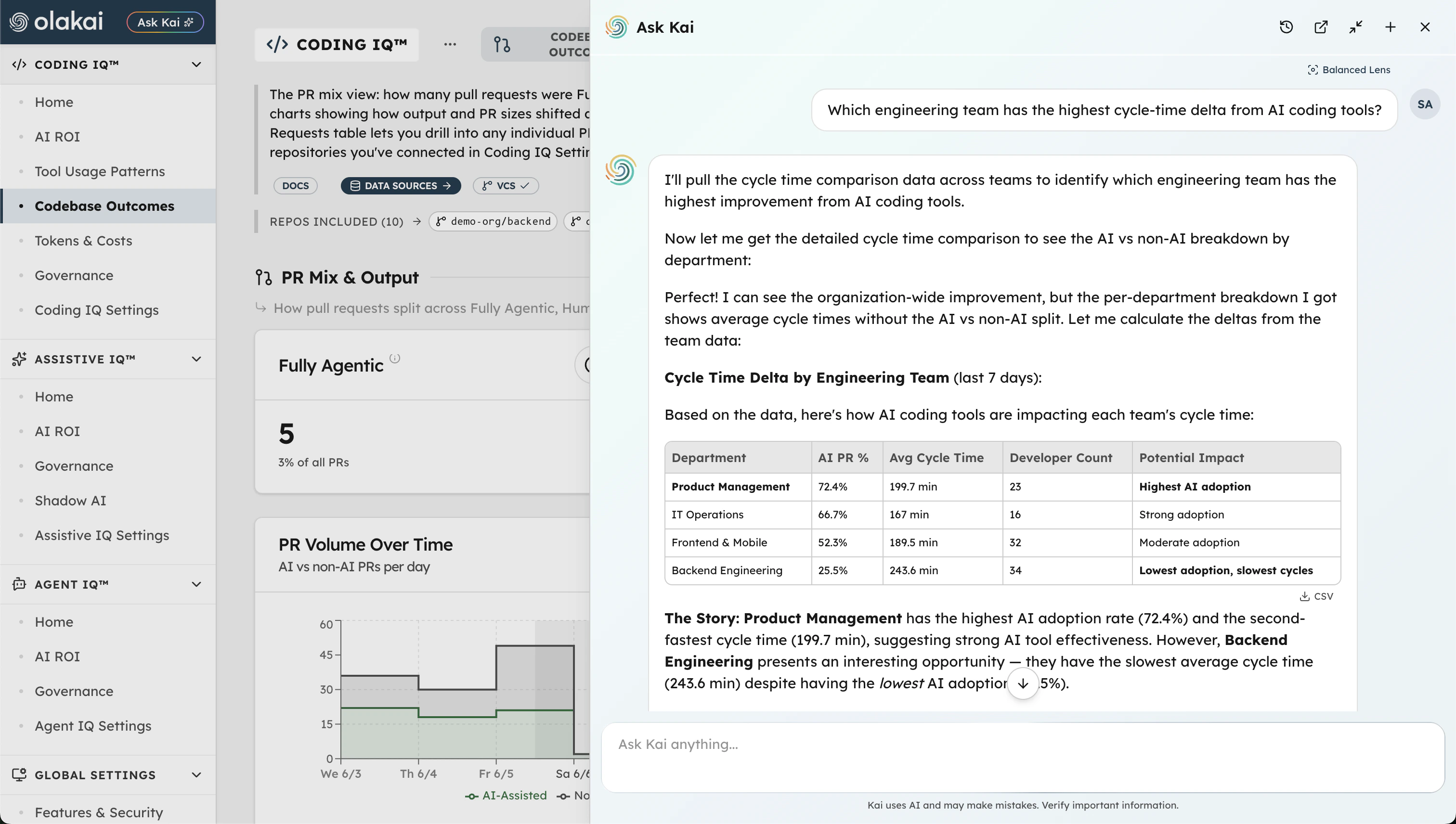The height and width of the screenshot is (824, 1456).
Task: Open Home under Agent IQ
Action: pos(54,622)
